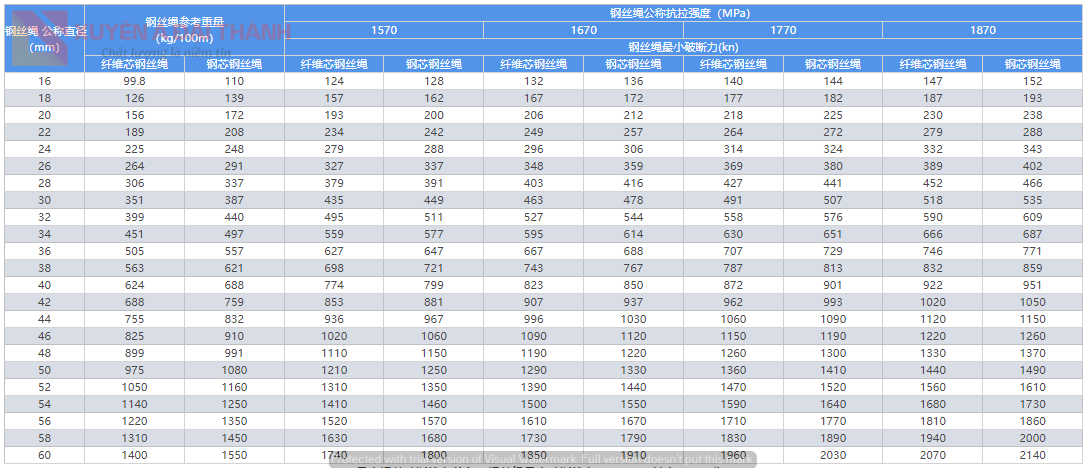
Task: Select the weight value 899 in row 48
Action: click(x=134, y=353)
